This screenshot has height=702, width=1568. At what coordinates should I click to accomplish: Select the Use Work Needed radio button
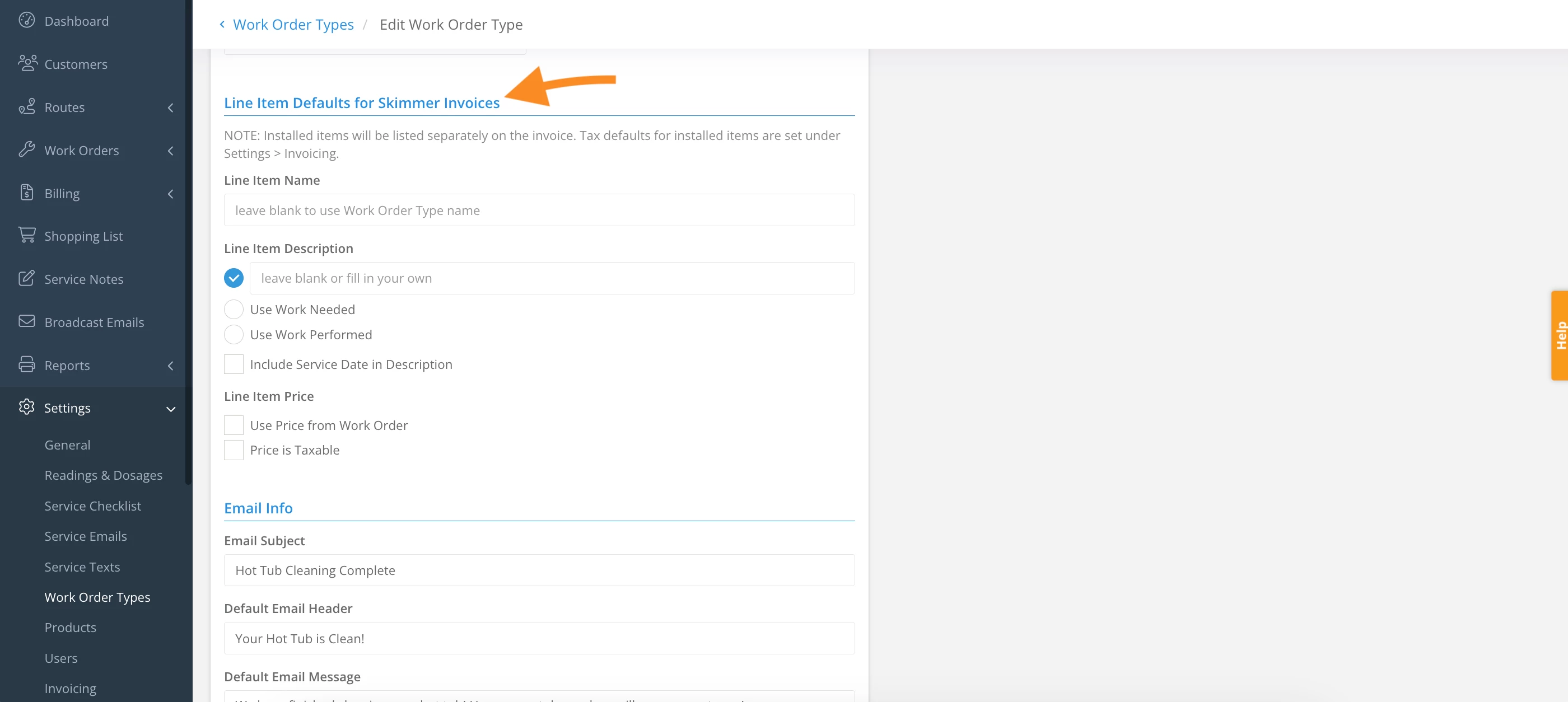(x=233, y=310)
